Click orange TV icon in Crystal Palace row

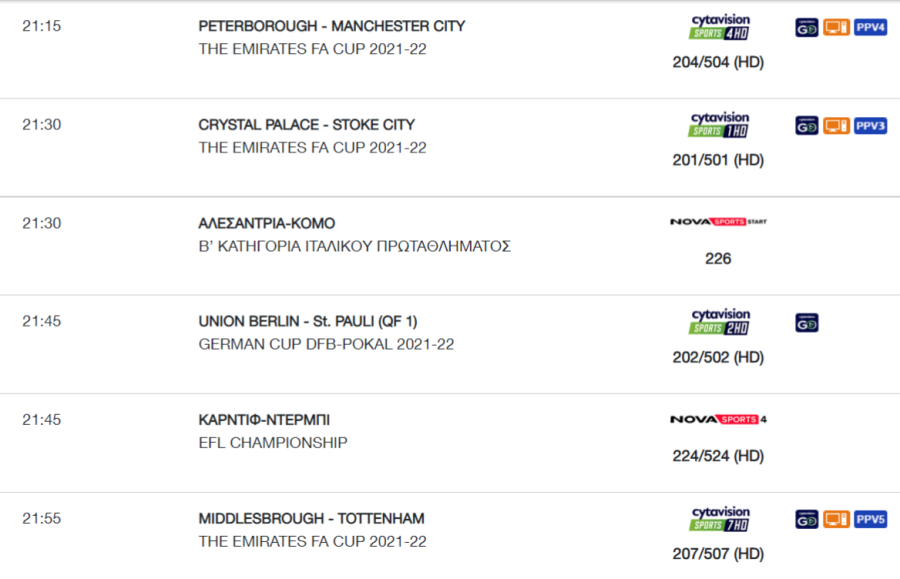pos(836,126)
